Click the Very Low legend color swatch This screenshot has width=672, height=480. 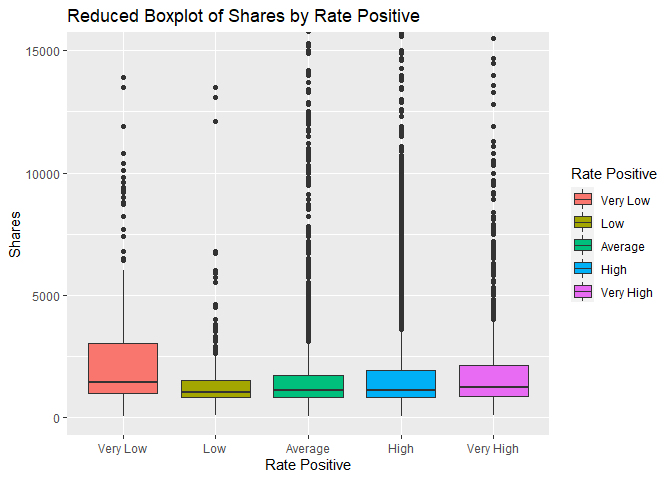(x=584, y=200)
